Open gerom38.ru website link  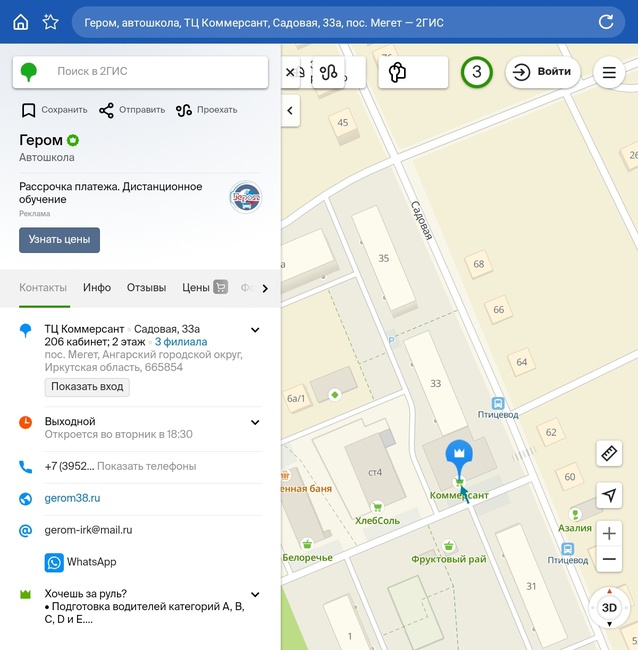72,498
